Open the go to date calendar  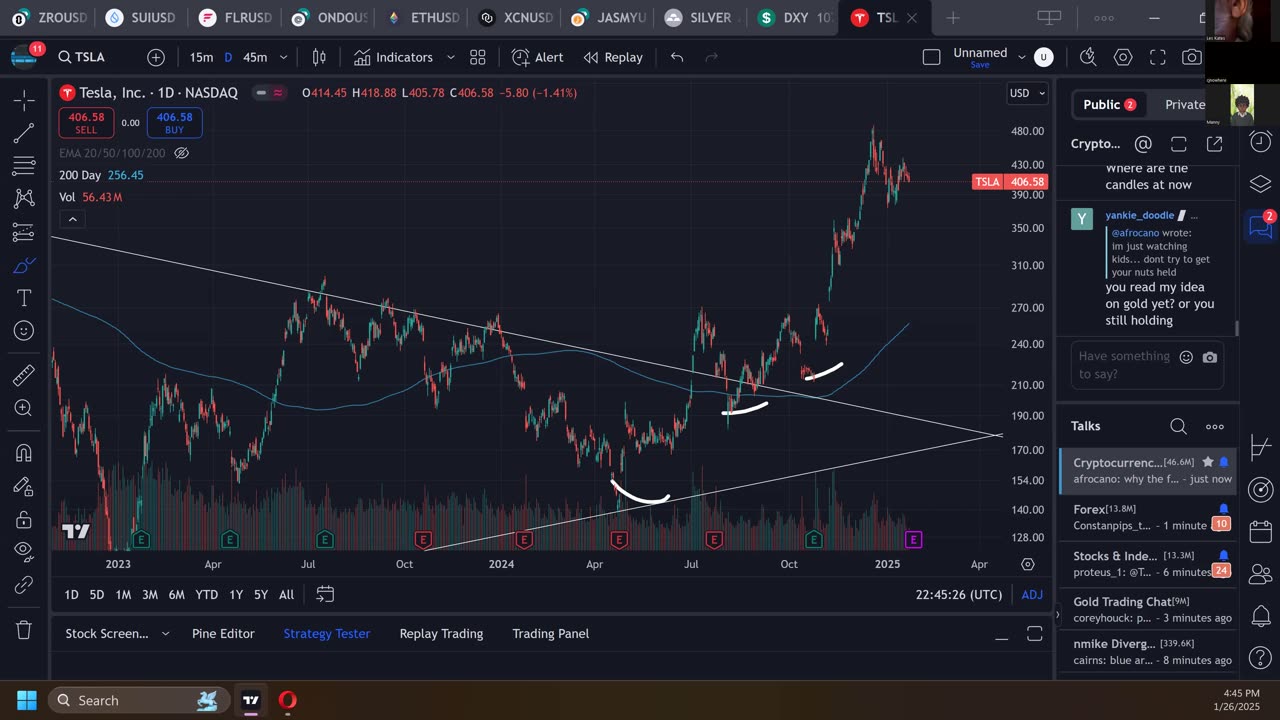[325, 594]
